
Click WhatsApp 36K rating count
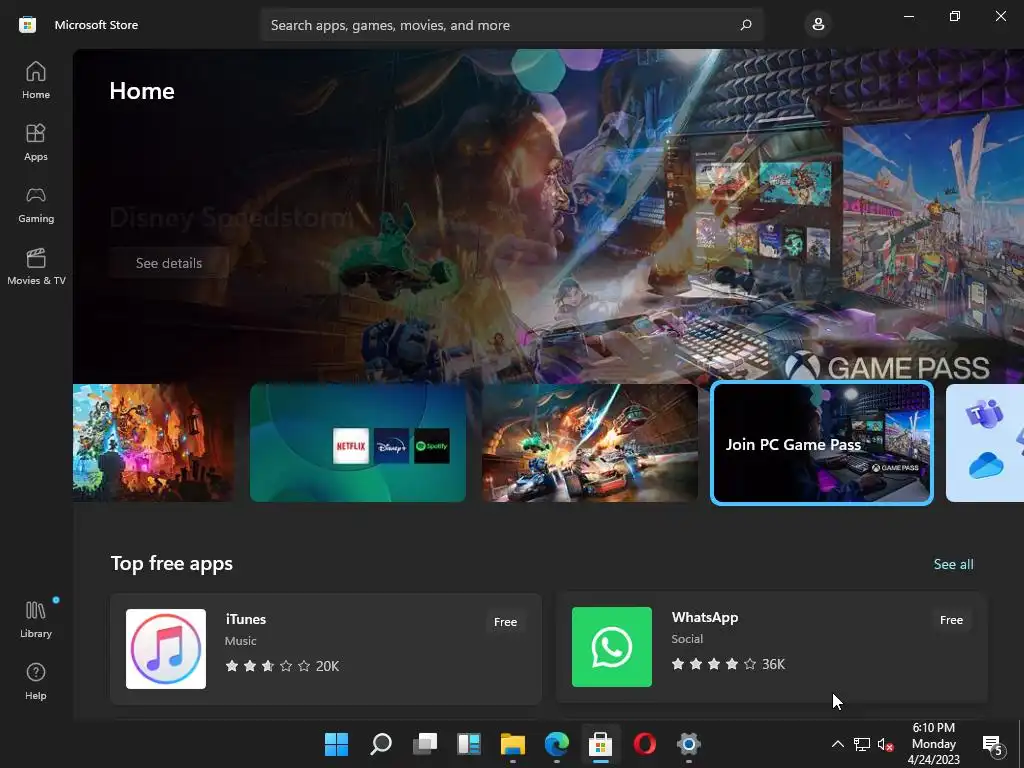773,664
